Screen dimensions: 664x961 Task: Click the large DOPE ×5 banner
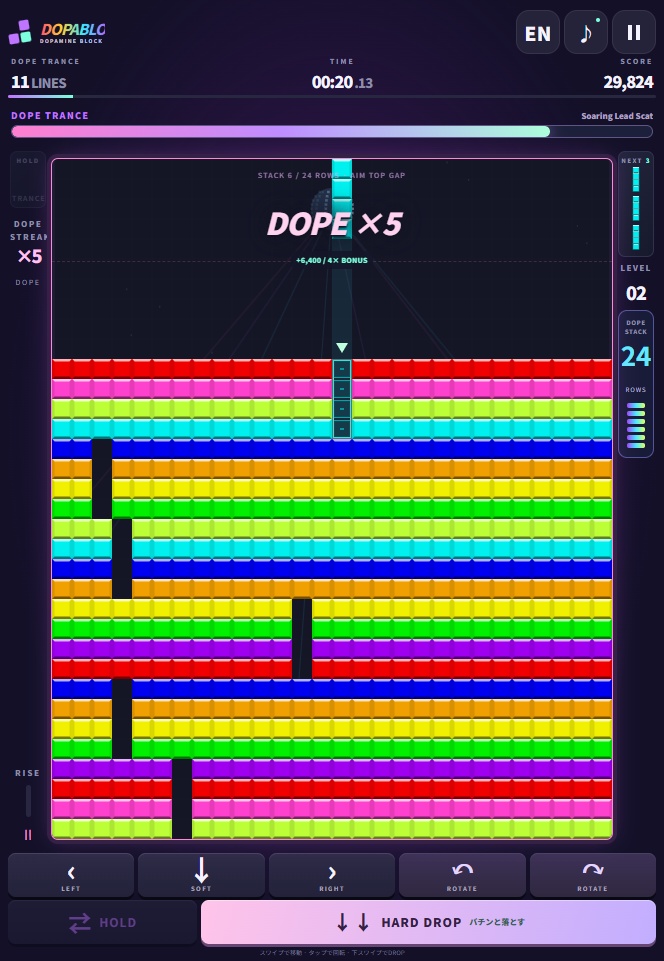pyautogui.click(x=335, y=224)
